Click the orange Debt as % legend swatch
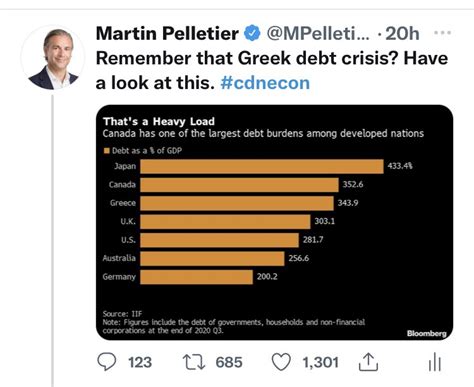Image resolution: width=474 pixels, height=387 pixels. [x=107, y=151]
